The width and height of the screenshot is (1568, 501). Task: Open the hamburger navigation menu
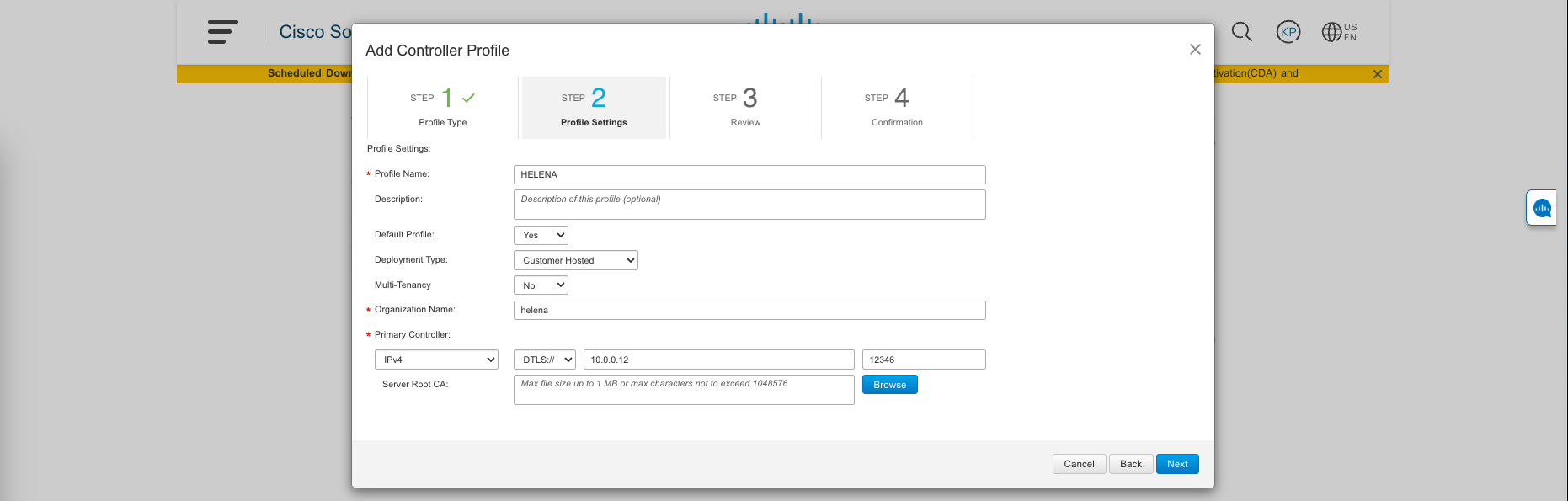tap(222, 32)
